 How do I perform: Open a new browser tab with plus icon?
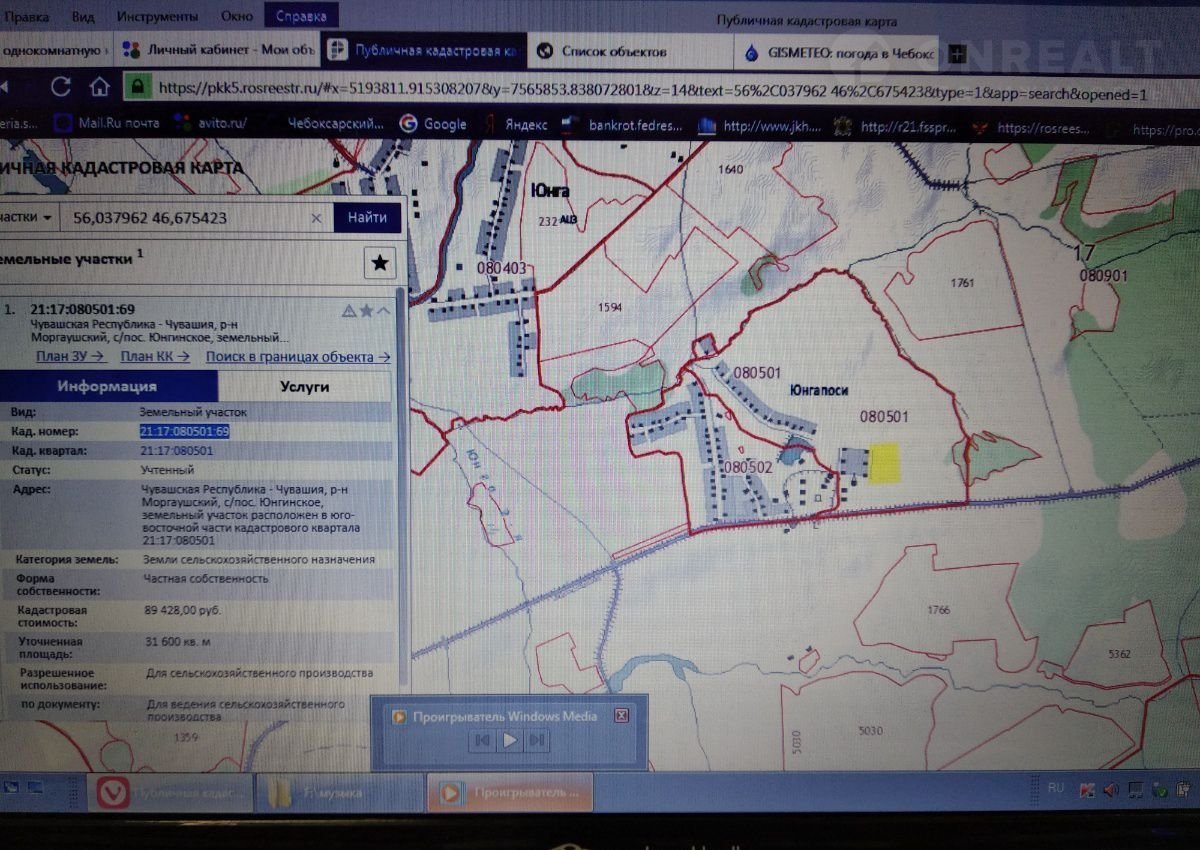(957, 52)
